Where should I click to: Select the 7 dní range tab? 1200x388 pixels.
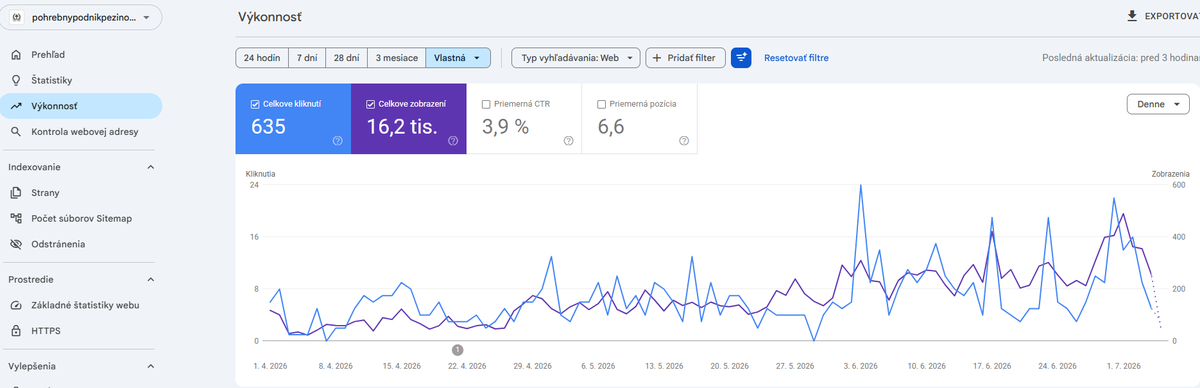pyautogui.click(x=307, y=58)
